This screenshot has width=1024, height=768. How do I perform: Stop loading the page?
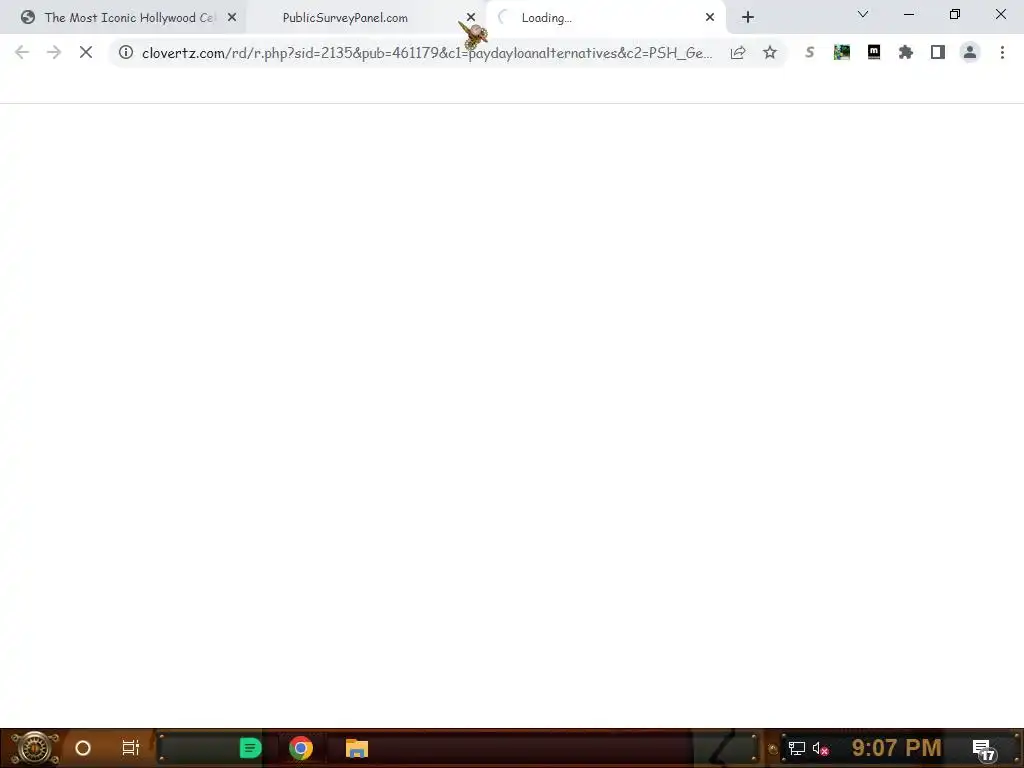[86, 52]
